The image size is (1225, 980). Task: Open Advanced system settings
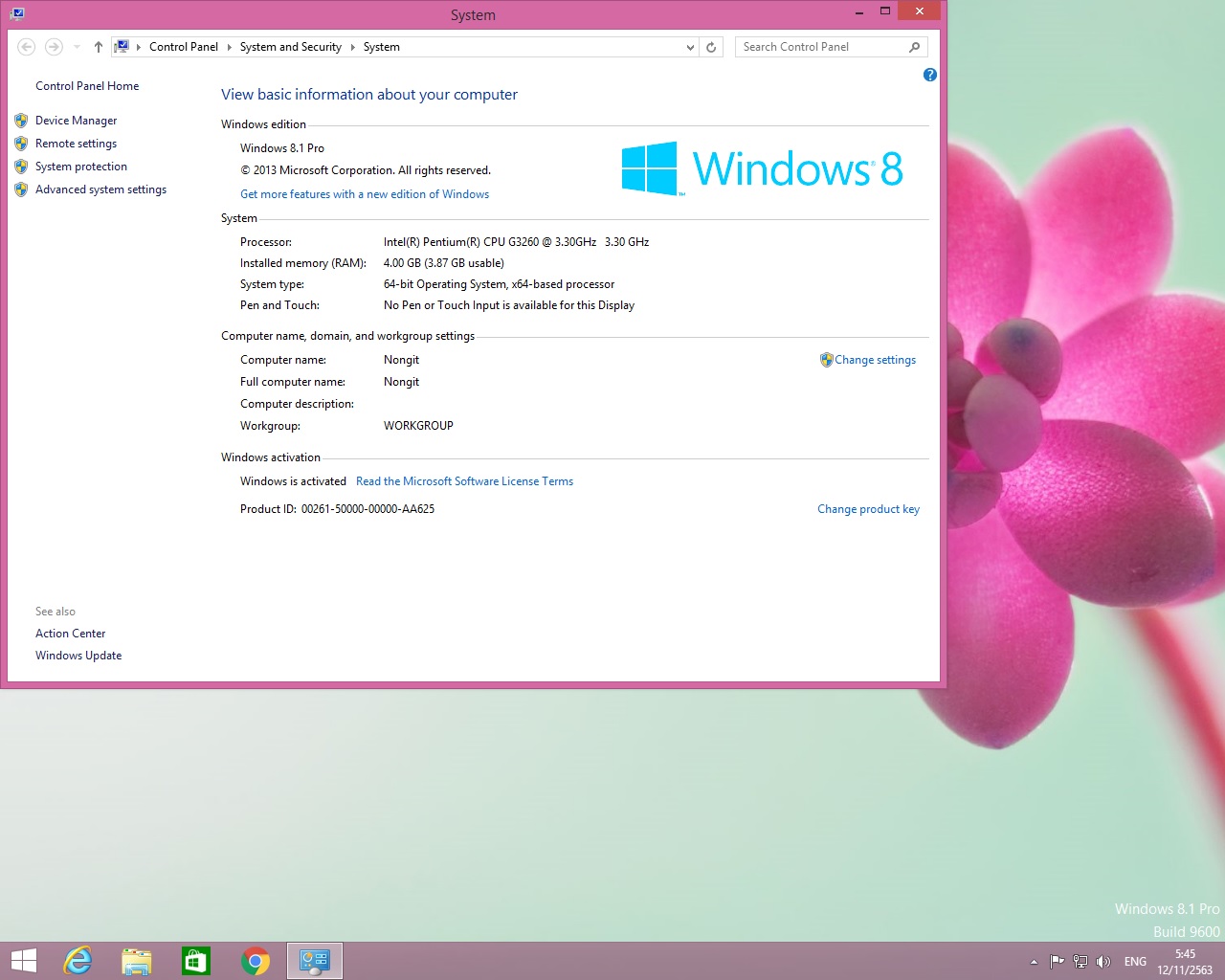tap(100, 189)
